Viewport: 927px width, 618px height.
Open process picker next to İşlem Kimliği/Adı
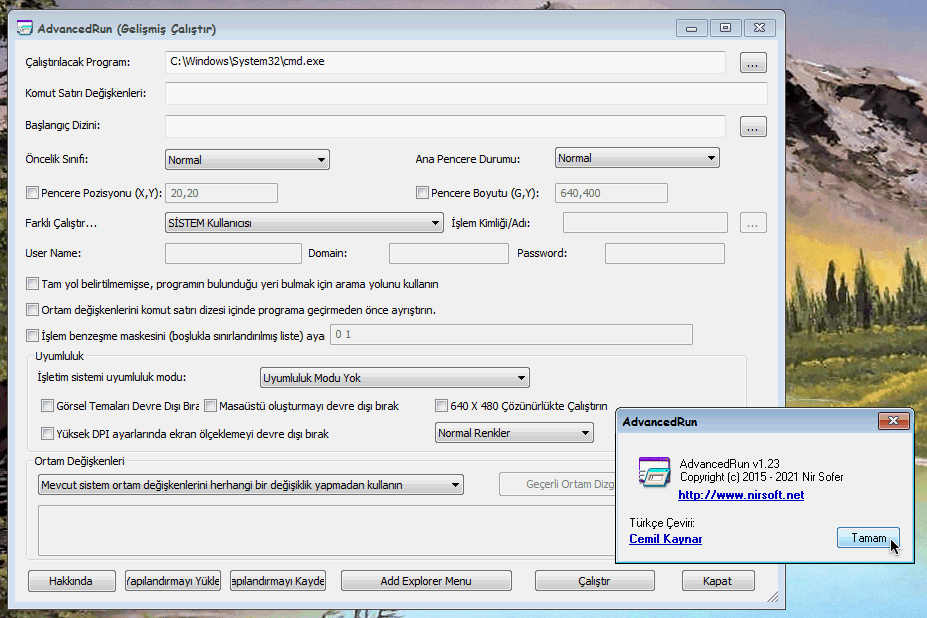click(753, 223)
